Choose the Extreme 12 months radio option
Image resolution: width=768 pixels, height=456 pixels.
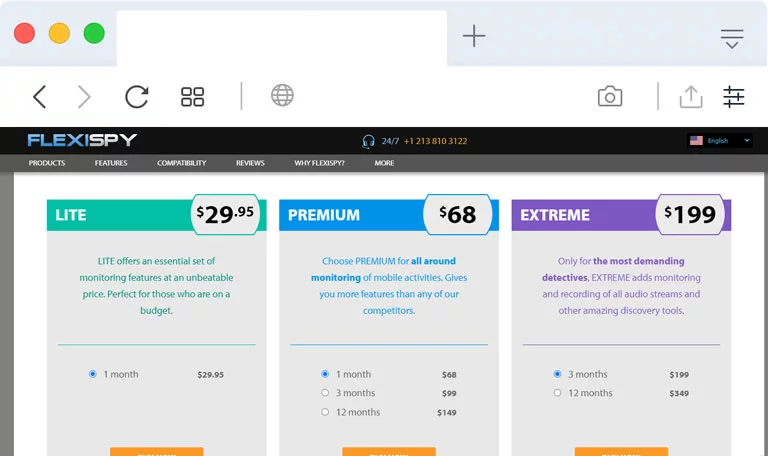[x=557, y=393]
